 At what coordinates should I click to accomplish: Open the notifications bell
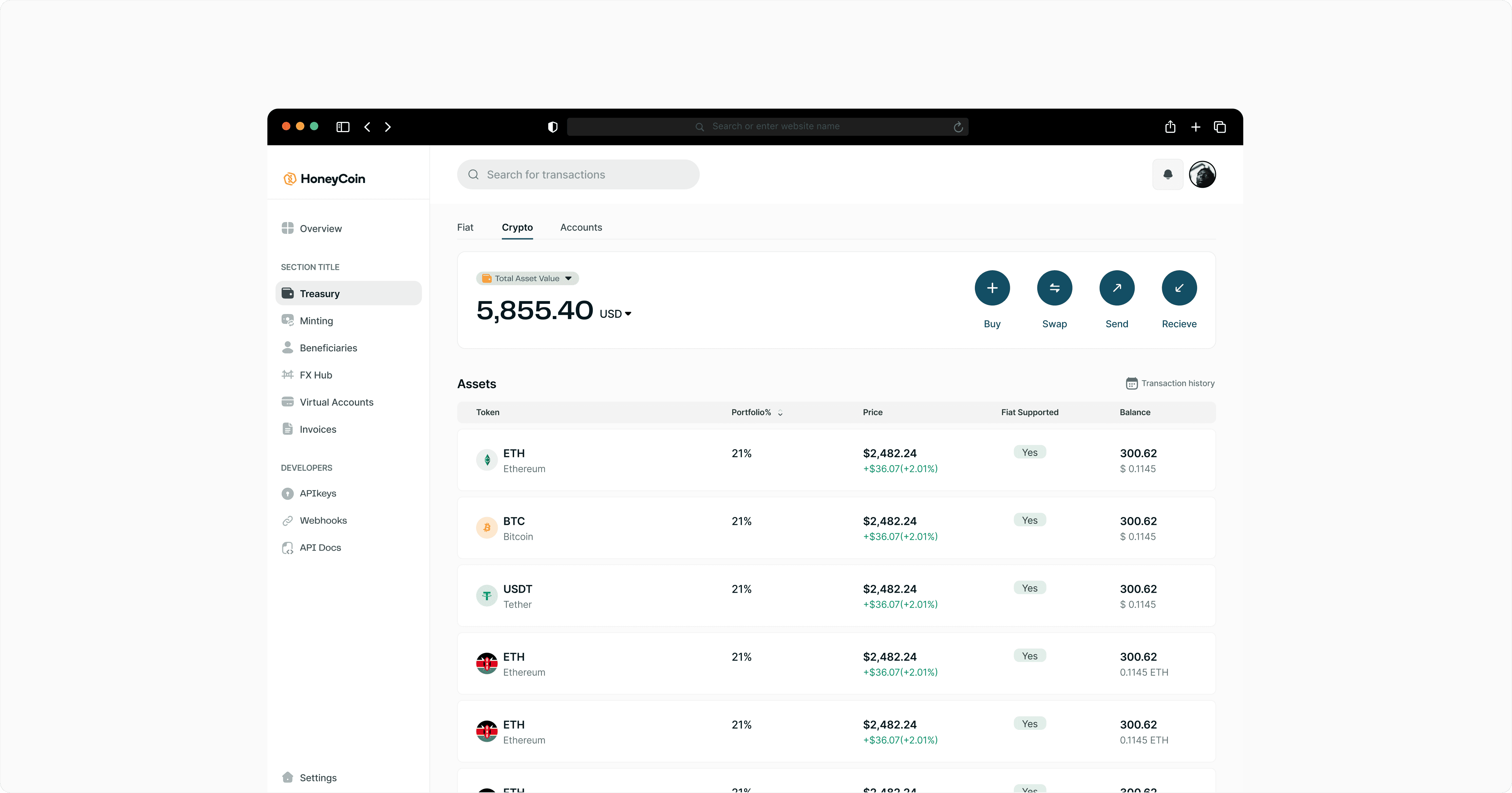tap(1168, 174)
